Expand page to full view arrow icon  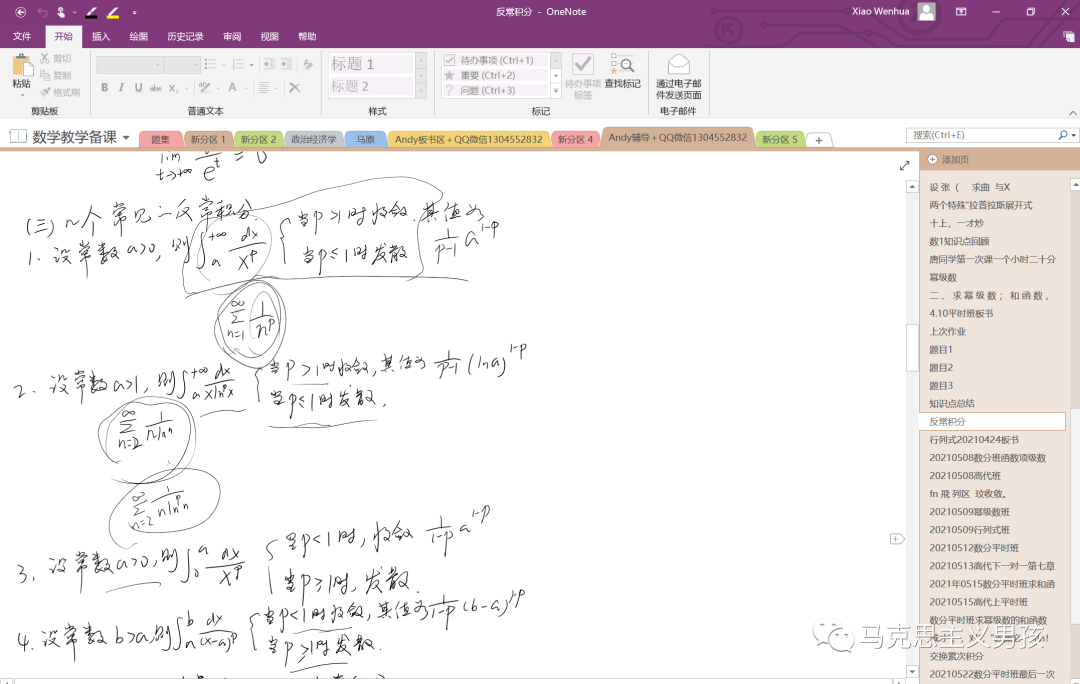(x=904, y=165)
